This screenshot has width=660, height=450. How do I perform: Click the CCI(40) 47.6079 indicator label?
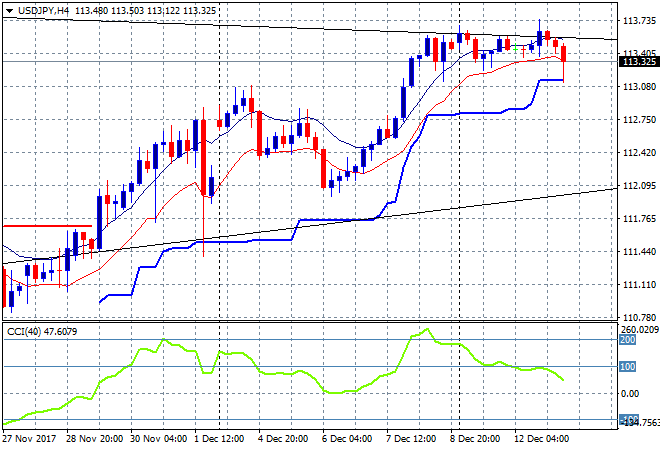42,332
